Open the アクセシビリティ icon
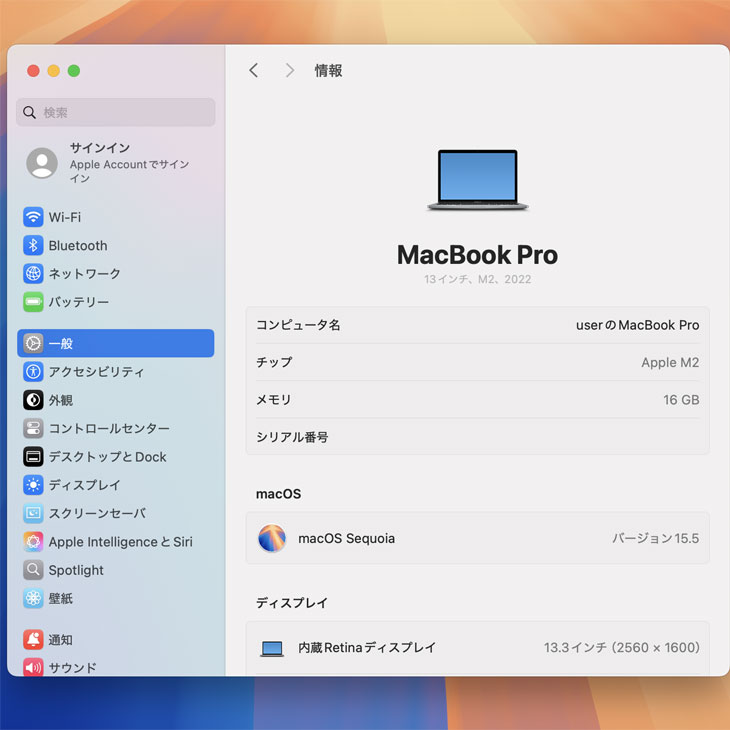Viewport: 730px width, 730px height. point(33,372)
